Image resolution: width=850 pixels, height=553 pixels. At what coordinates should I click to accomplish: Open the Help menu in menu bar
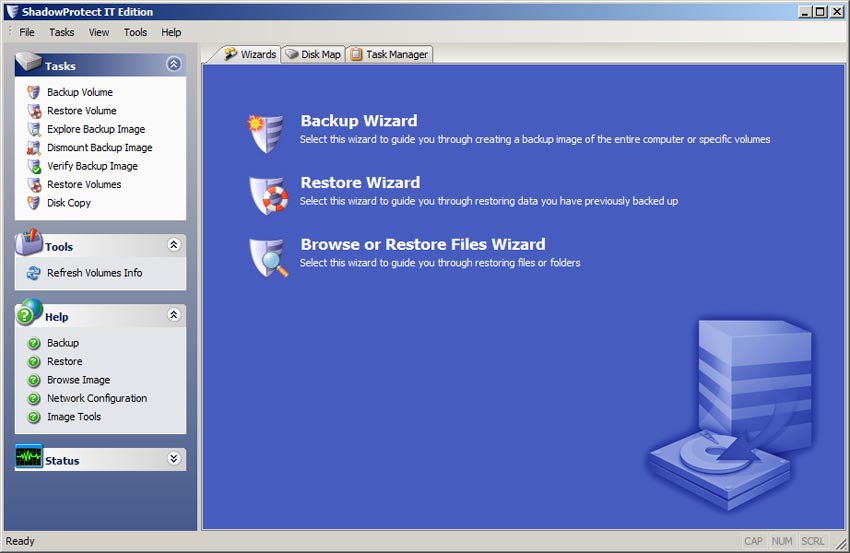tap(171, 32)
